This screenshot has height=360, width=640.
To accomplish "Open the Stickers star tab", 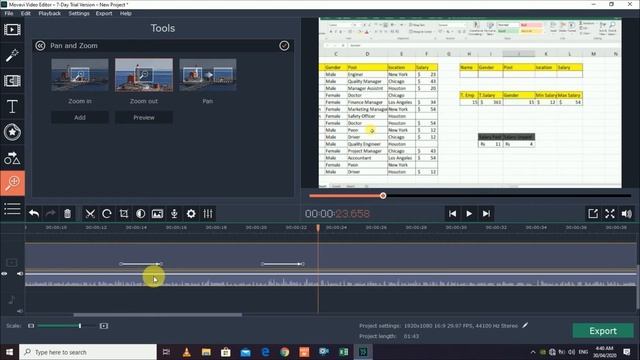I will pos(12,132).
